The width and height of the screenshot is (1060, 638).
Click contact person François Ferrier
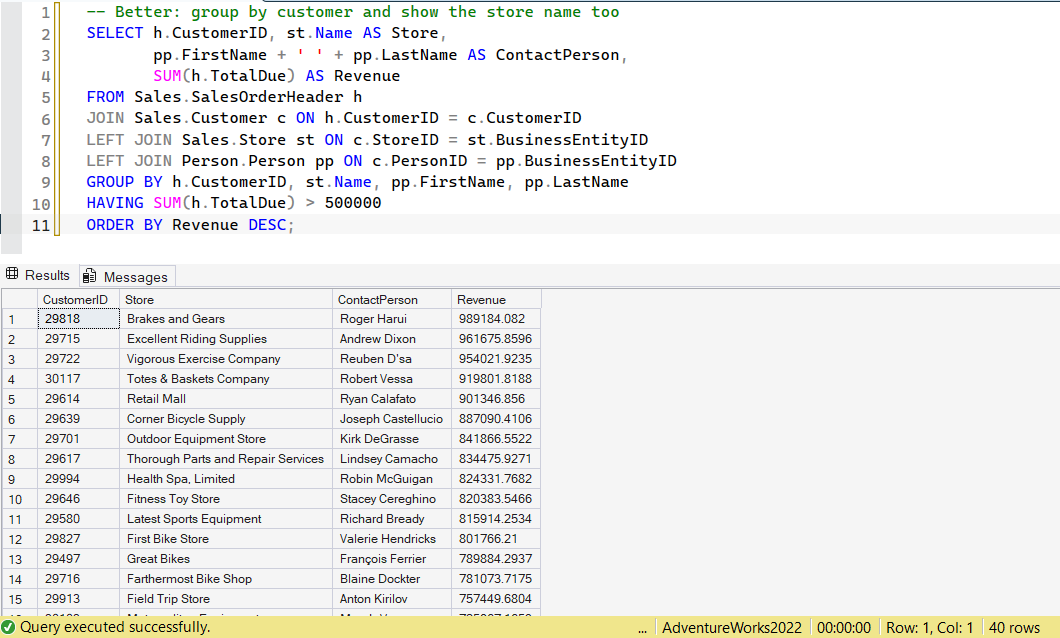point(391,559)
